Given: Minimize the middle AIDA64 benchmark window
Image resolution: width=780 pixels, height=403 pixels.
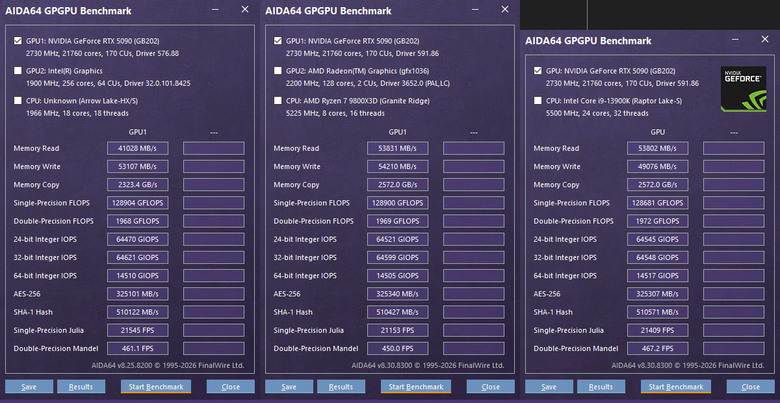Looking at the screenshot, I should click(x=475, y=9).
